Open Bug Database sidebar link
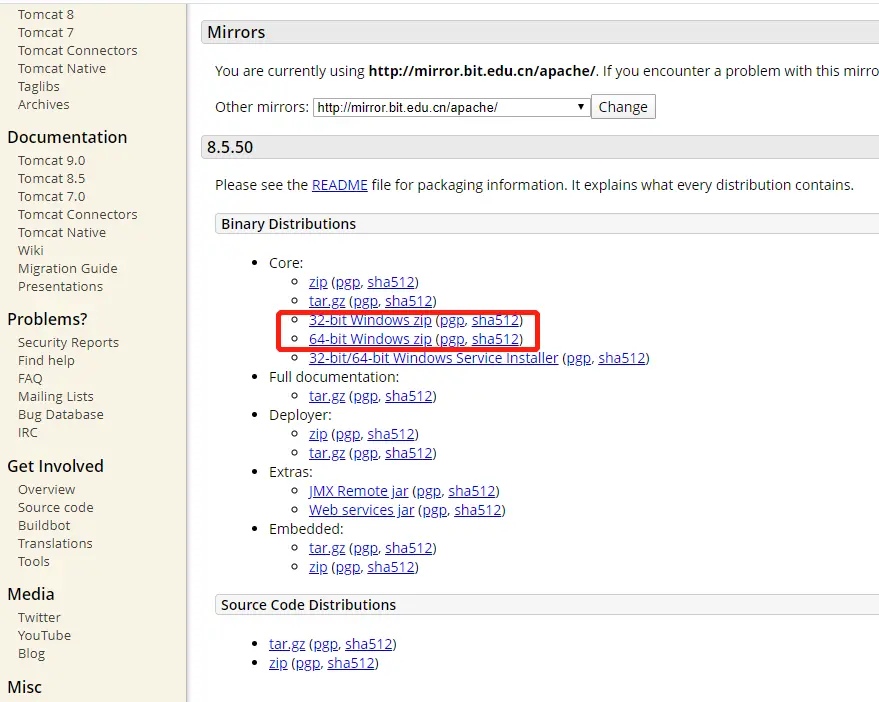The image size is (879, 702). 61,414
